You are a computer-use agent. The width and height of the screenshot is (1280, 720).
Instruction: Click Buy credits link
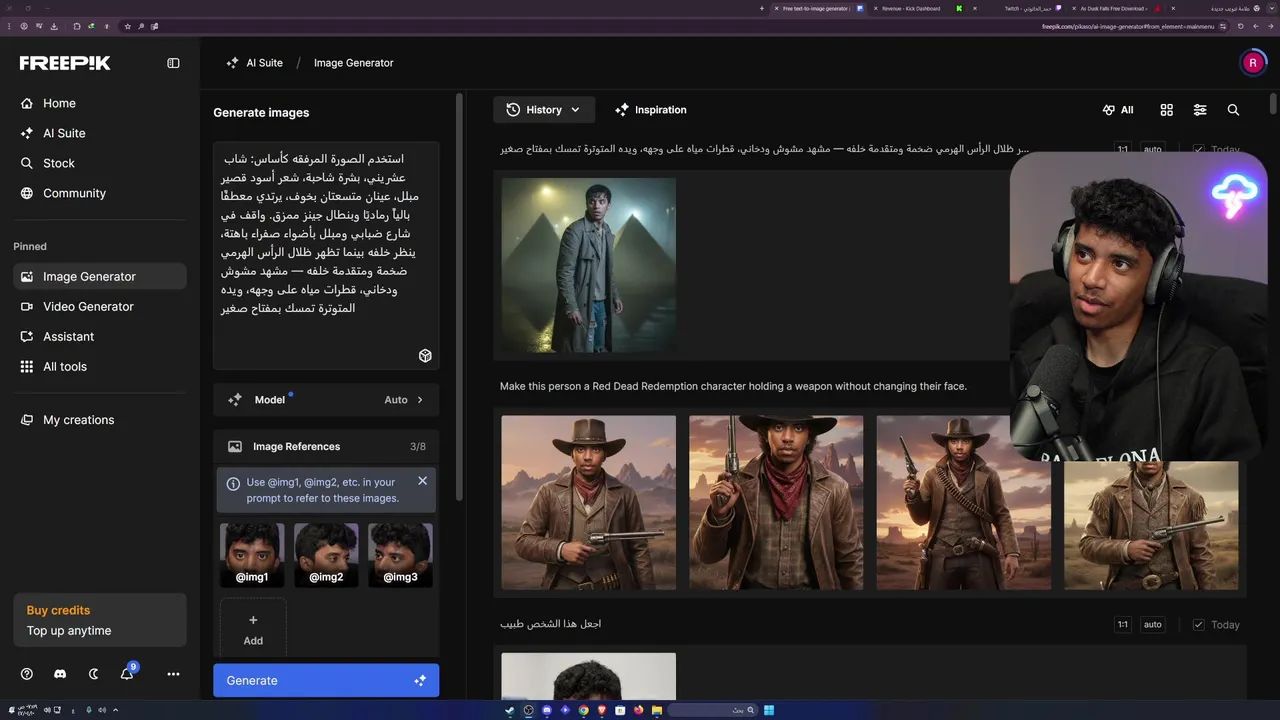tap(58, 610)
